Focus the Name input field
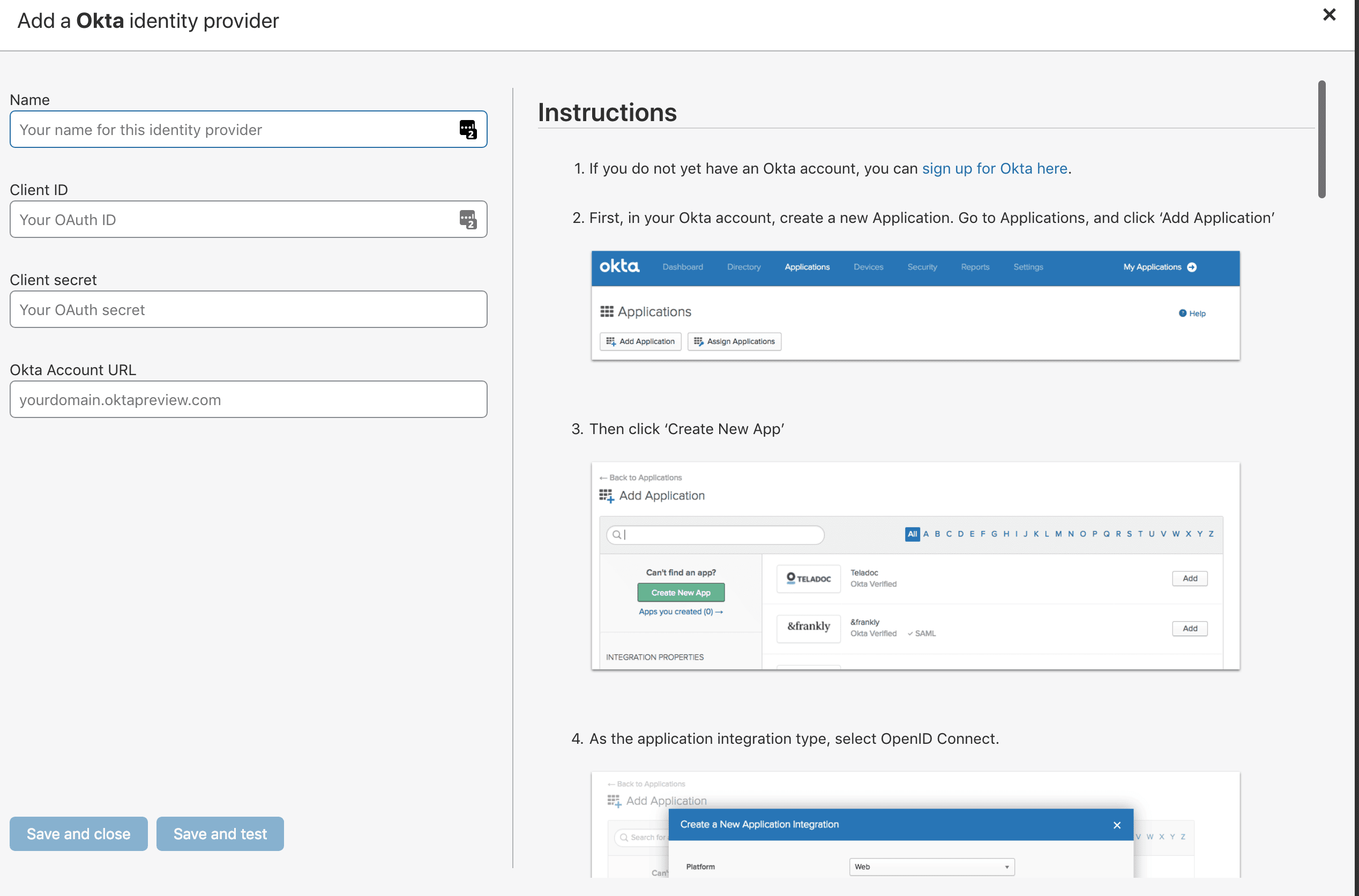Screen dimensions: 1359x896 click(x=249, y=129)
